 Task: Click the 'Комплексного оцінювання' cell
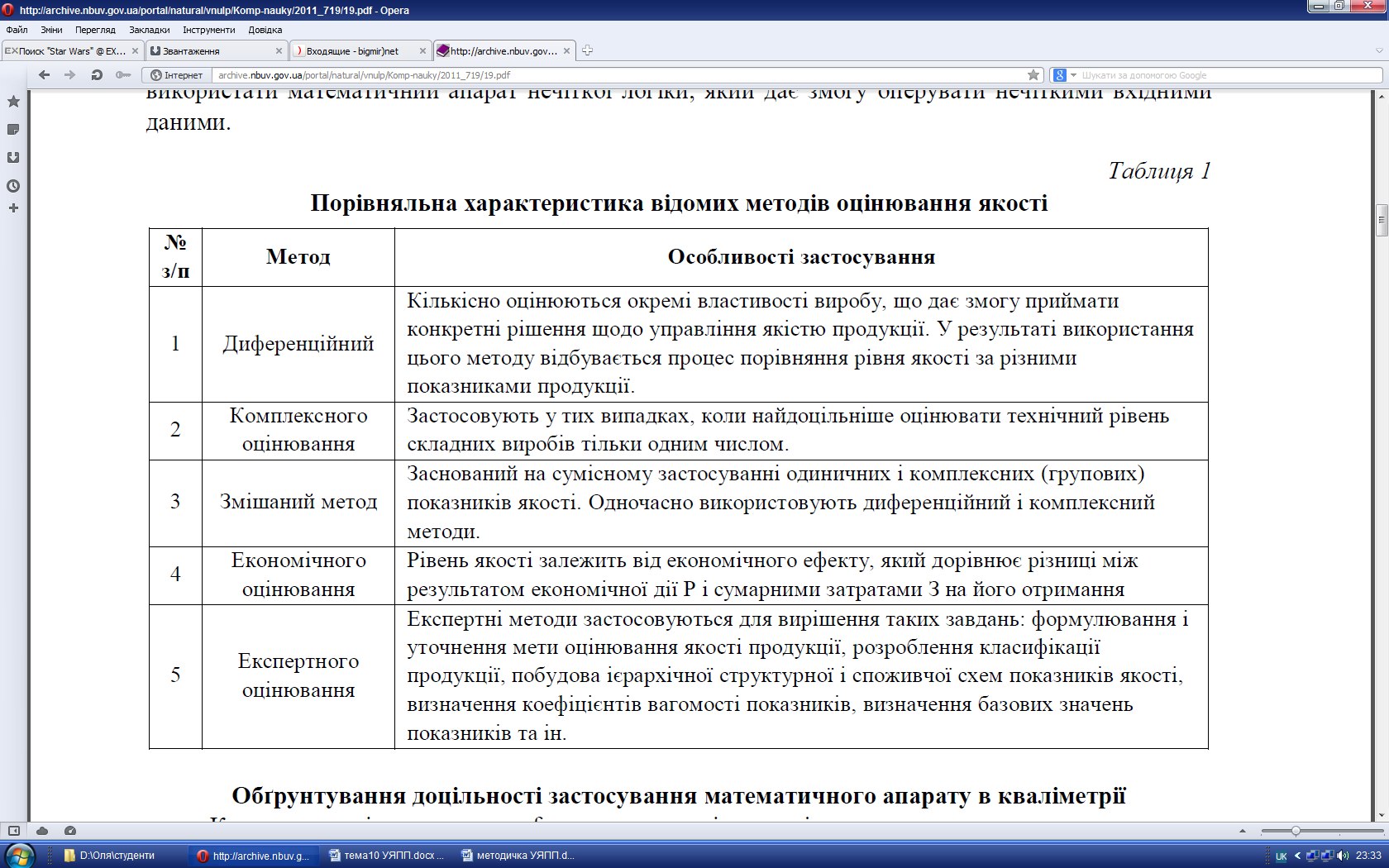point(298,430)
